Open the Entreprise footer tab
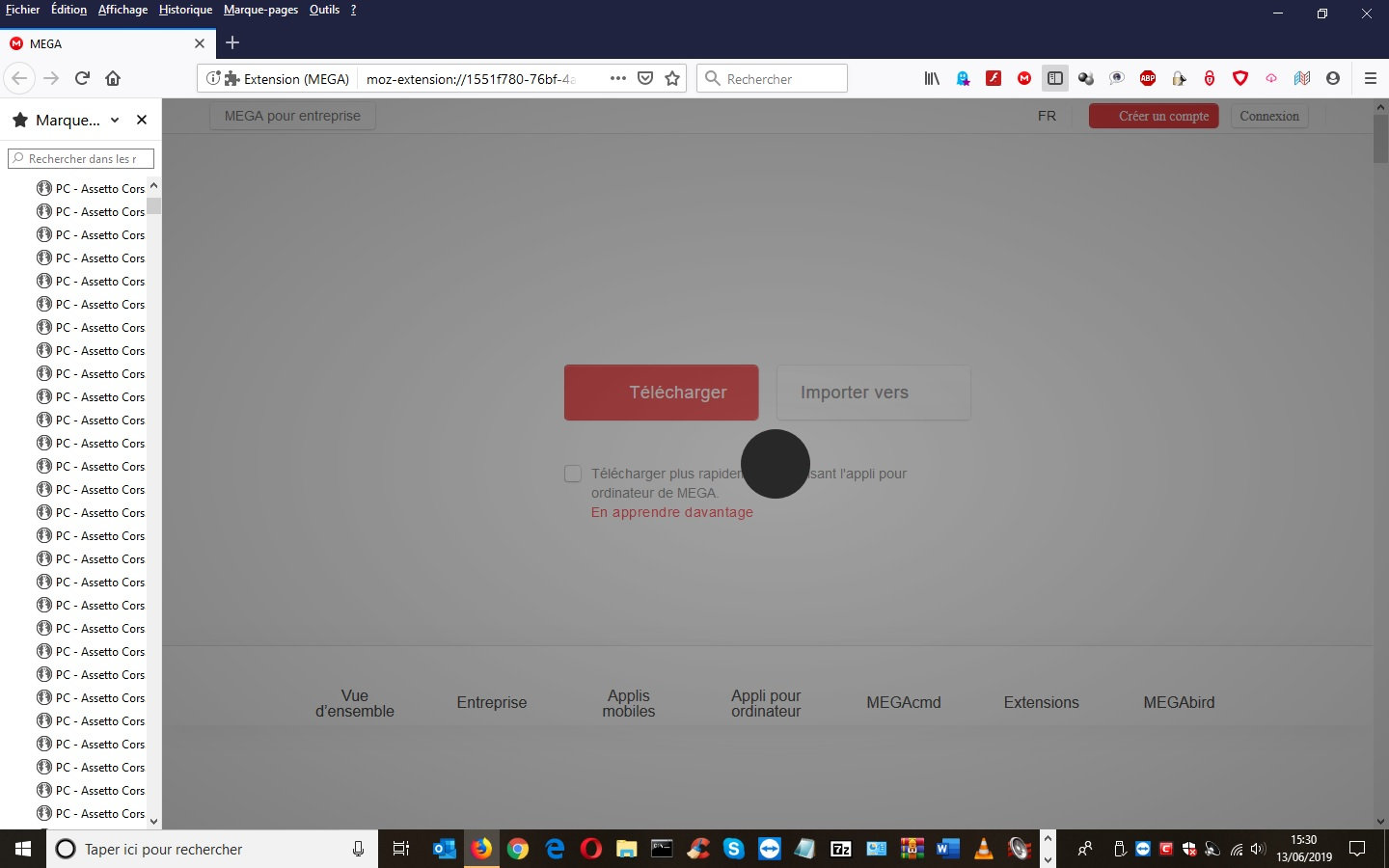1389x868 pixels. click(492, 703)
